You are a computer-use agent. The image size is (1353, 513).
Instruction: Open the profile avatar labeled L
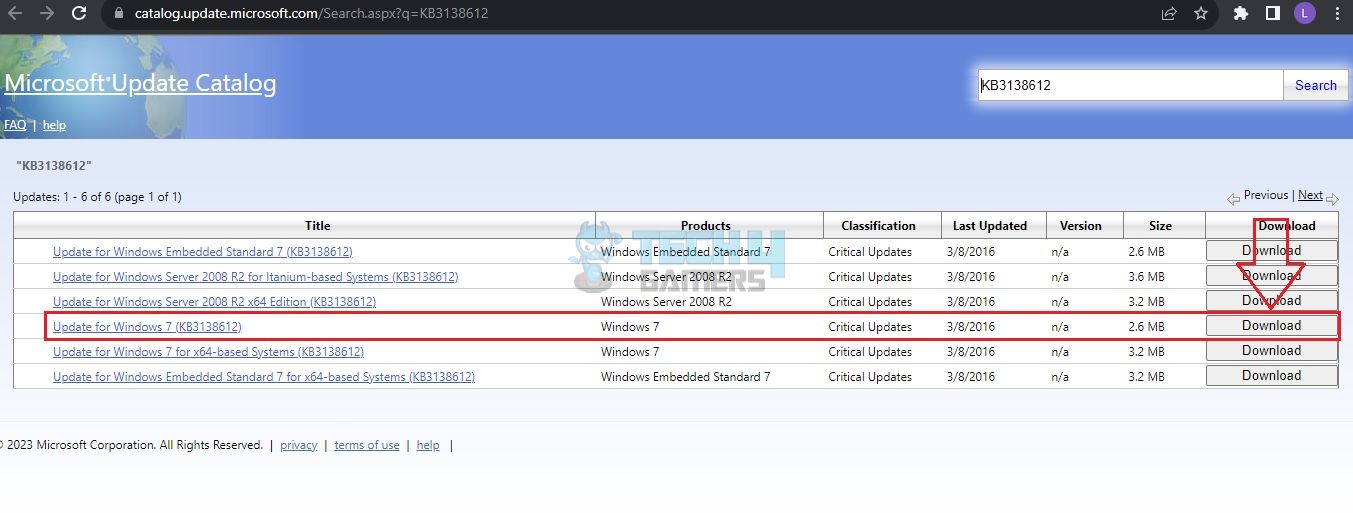point(1304,14)
